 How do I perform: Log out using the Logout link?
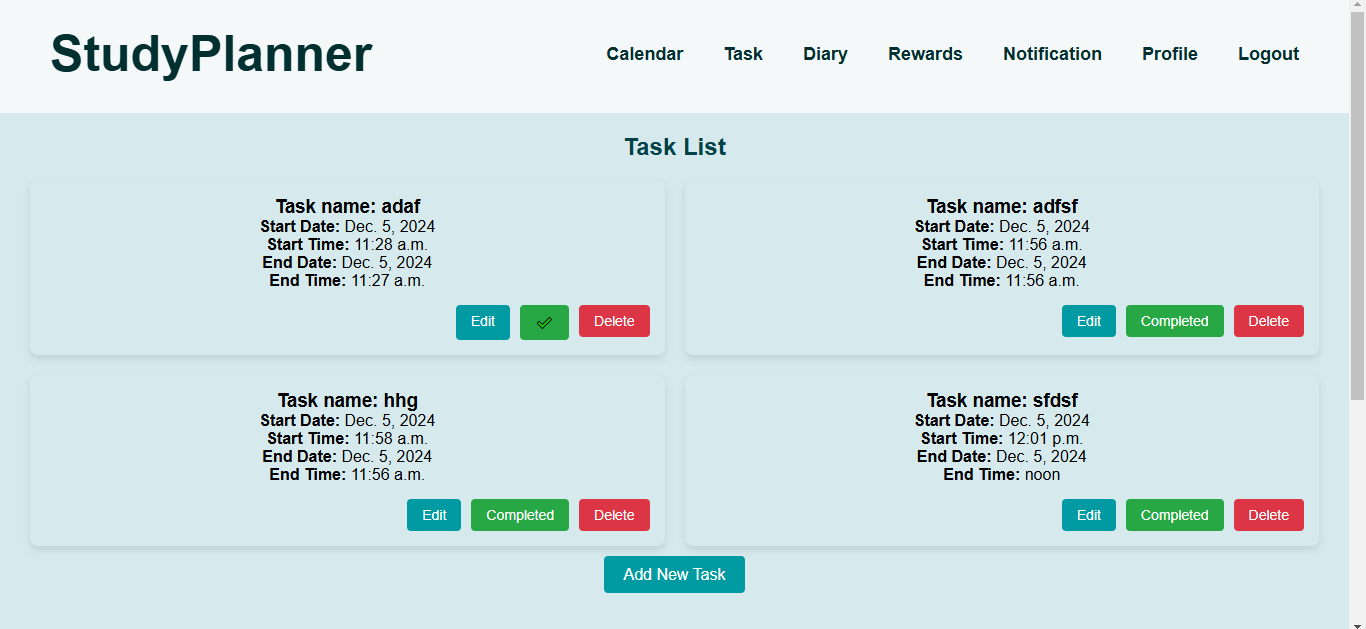click(1268, 54)
